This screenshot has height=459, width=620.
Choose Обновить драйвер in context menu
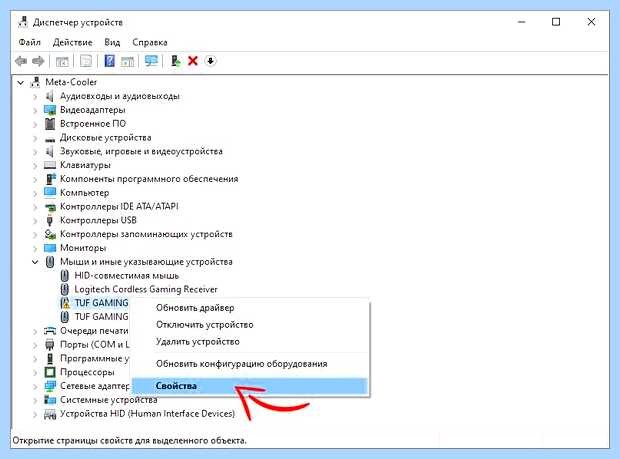point(250,308)
